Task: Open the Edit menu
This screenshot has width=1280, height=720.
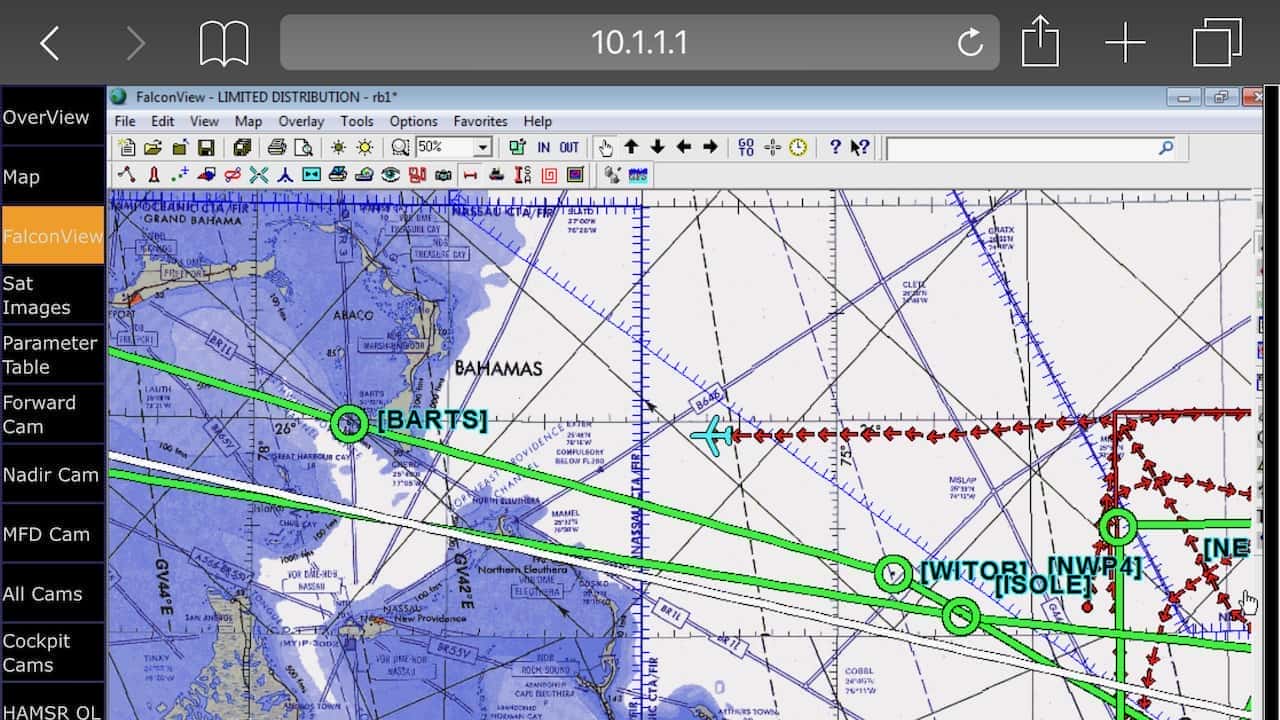Action: [163, 121]
